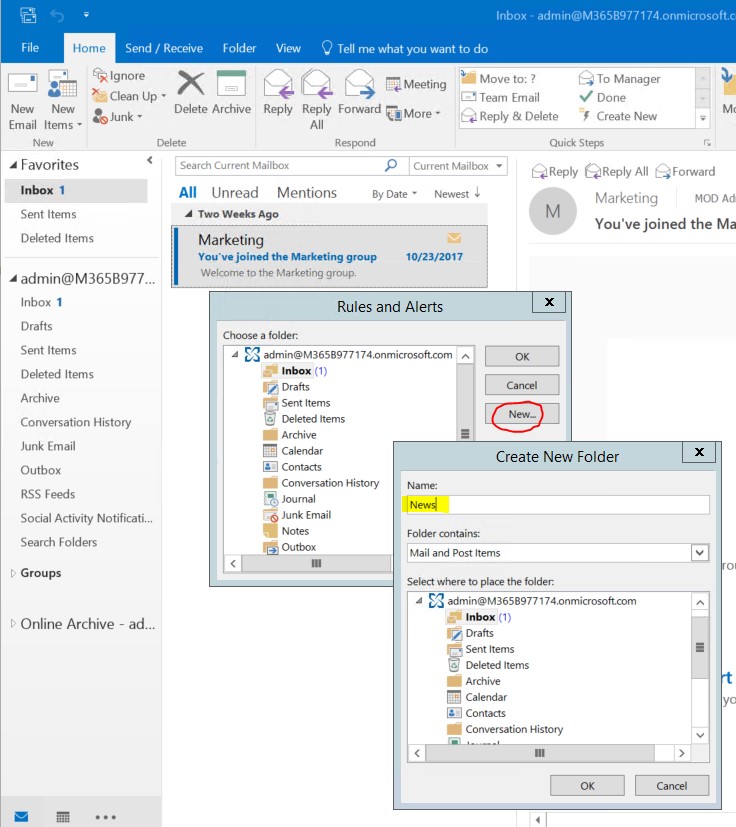736x827 pixels.
Task: Collapse the Favorites section
Action: click(x=13, y=165)
